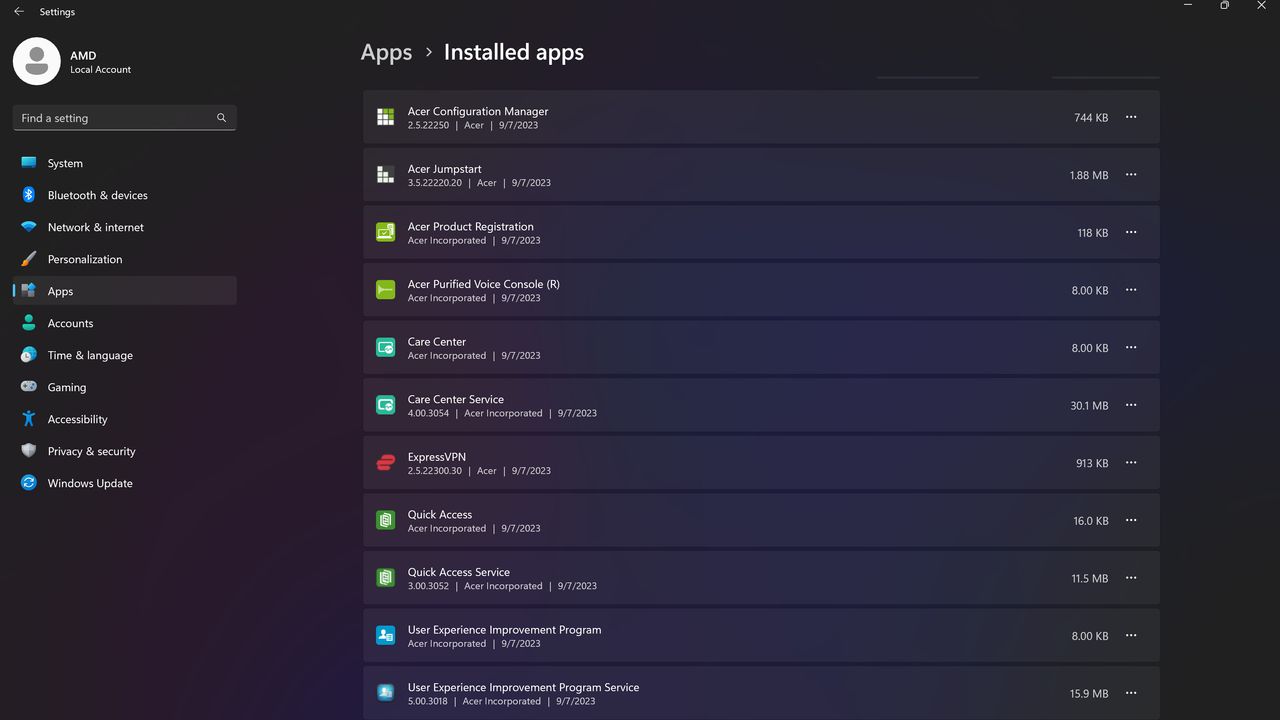Click the ExpressVPN app icon

[385, 463]
